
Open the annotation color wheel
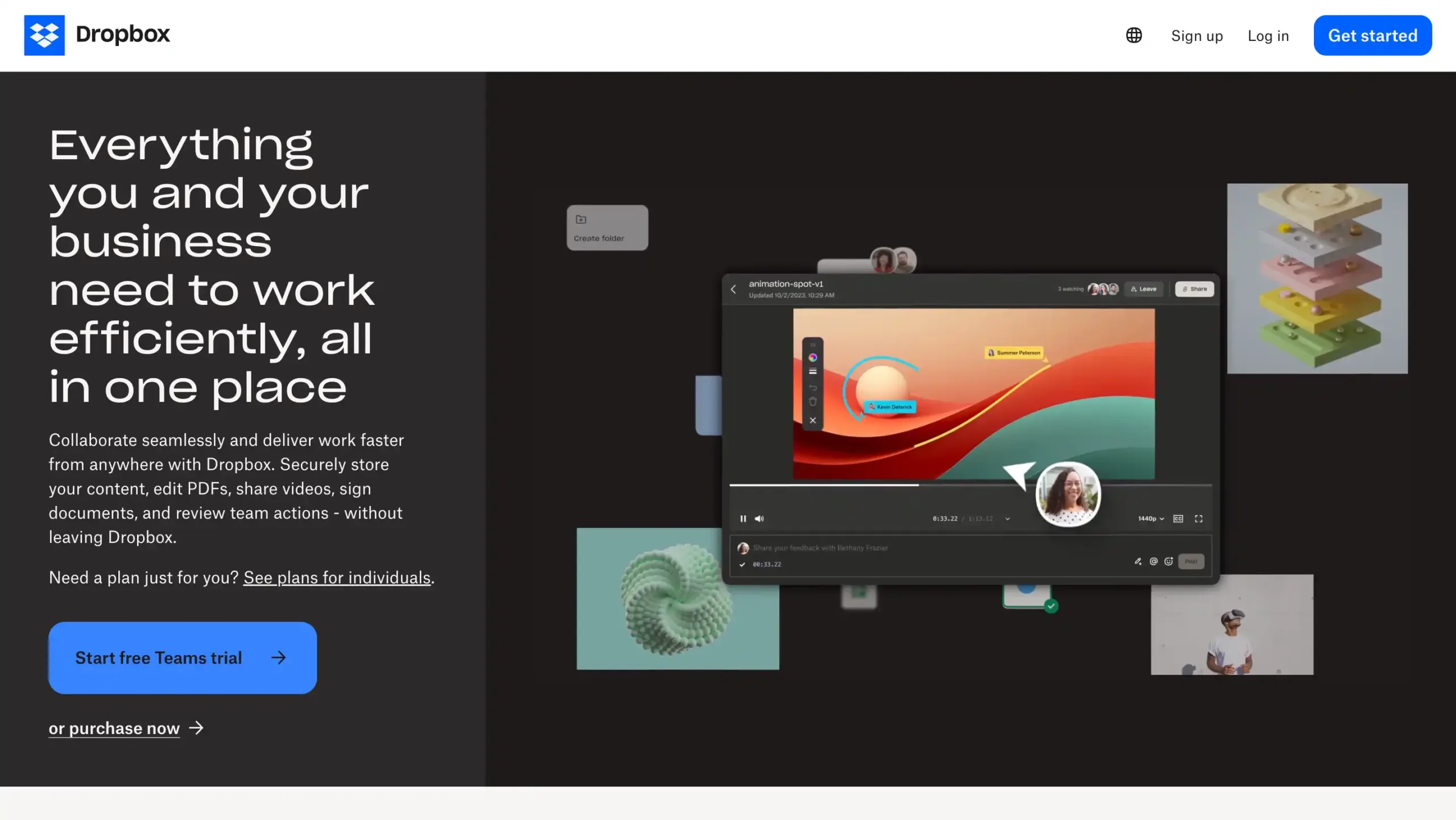tap(813, 358)
